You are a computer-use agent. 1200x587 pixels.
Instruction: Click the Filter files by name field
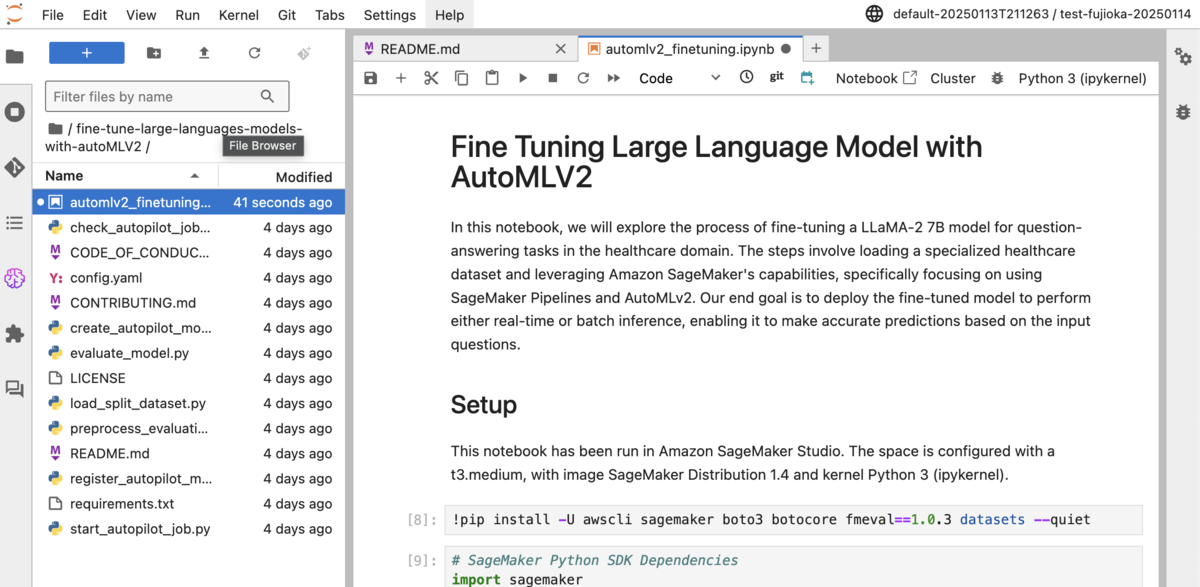(x=167, y=96)
